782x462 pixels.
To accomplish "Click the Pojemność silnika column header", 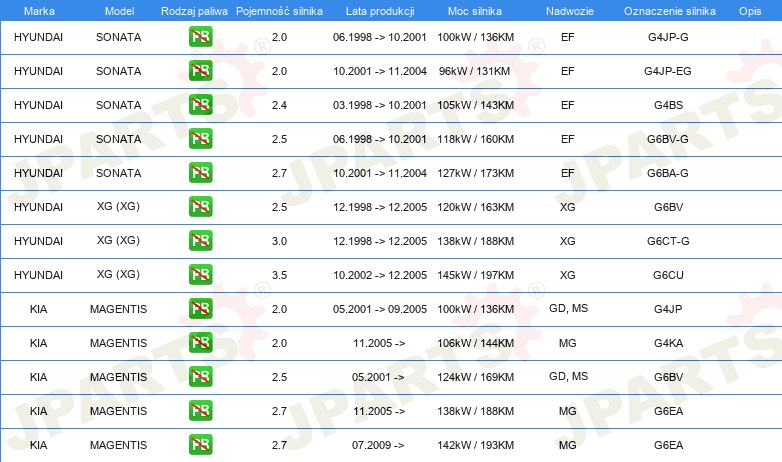I will click(x=279, y=11).
